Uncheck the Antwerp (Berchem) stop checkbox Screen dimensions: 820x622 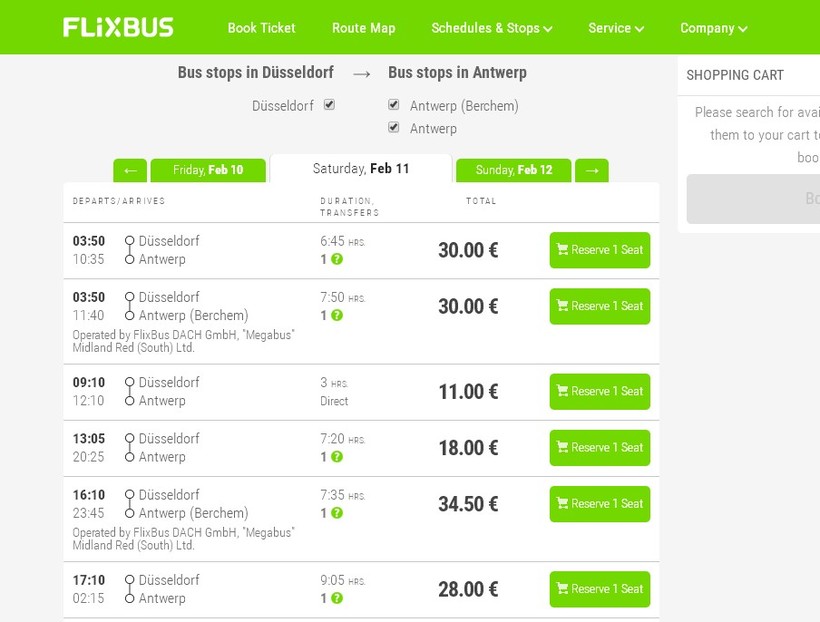[x=394, y=105]
